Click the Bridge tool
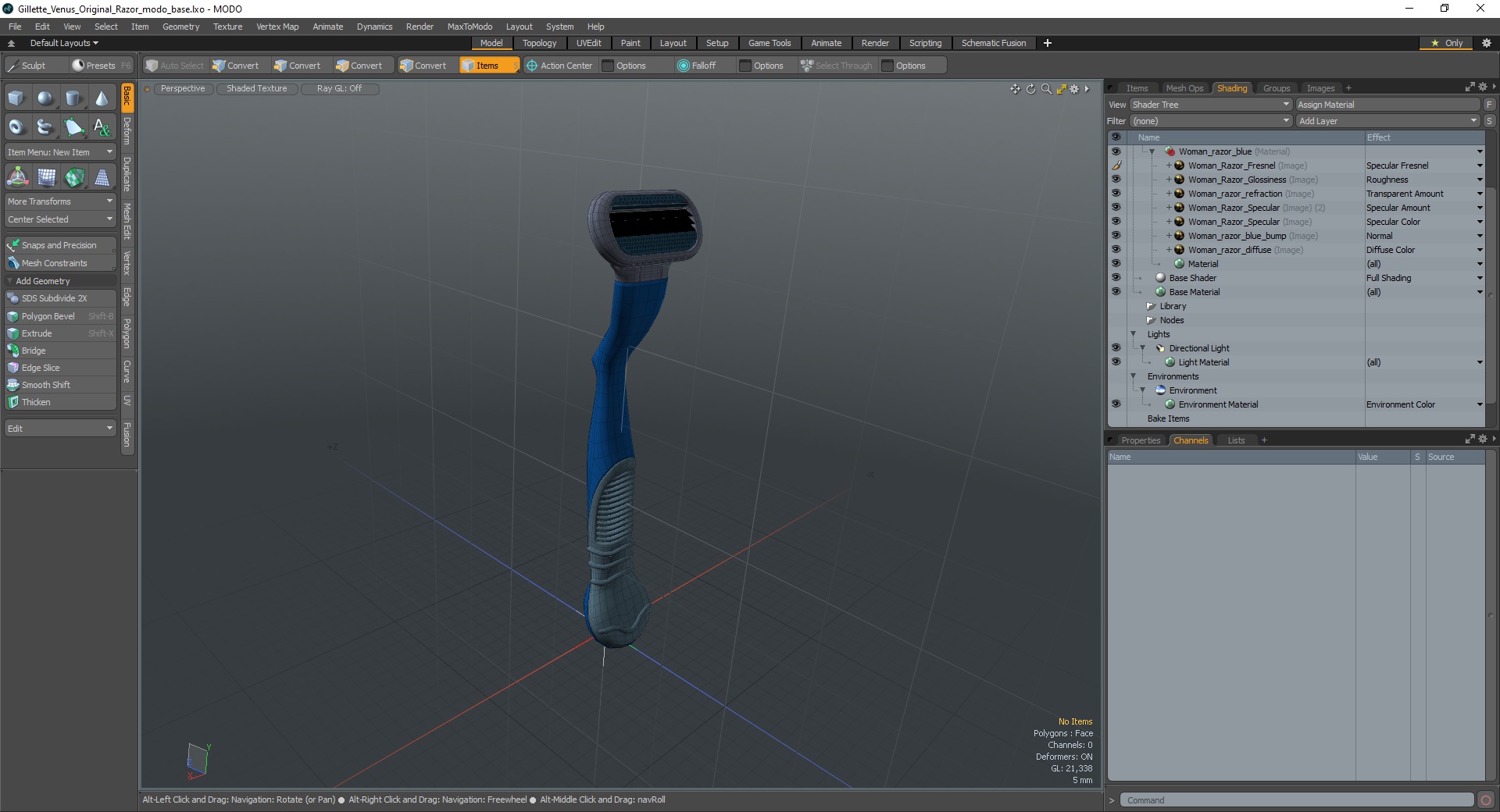 point(60,351)
